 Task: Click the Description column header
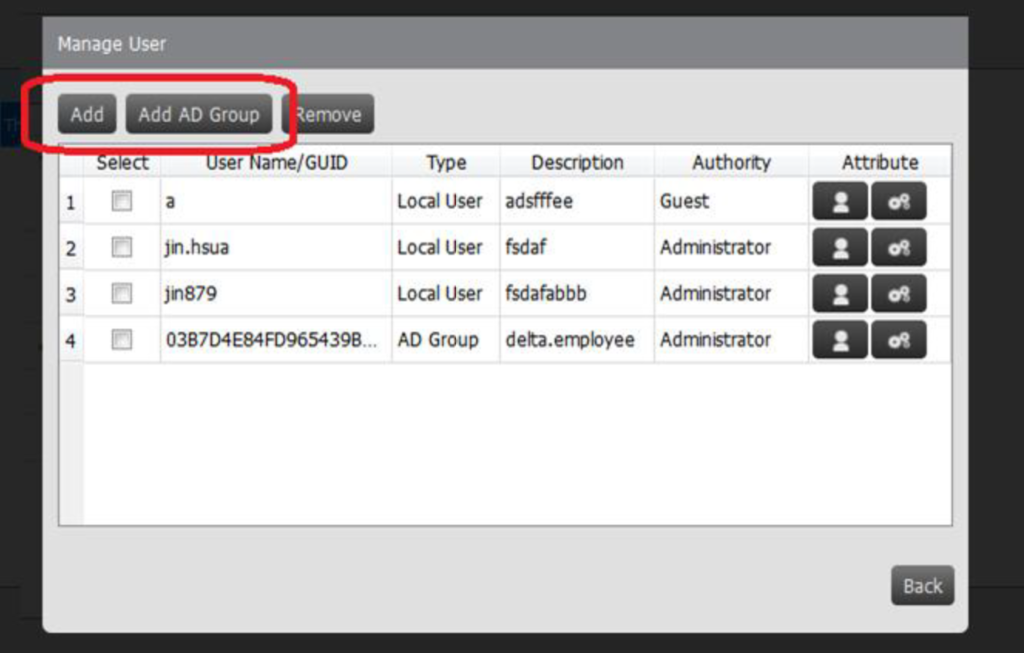point(577,162)
